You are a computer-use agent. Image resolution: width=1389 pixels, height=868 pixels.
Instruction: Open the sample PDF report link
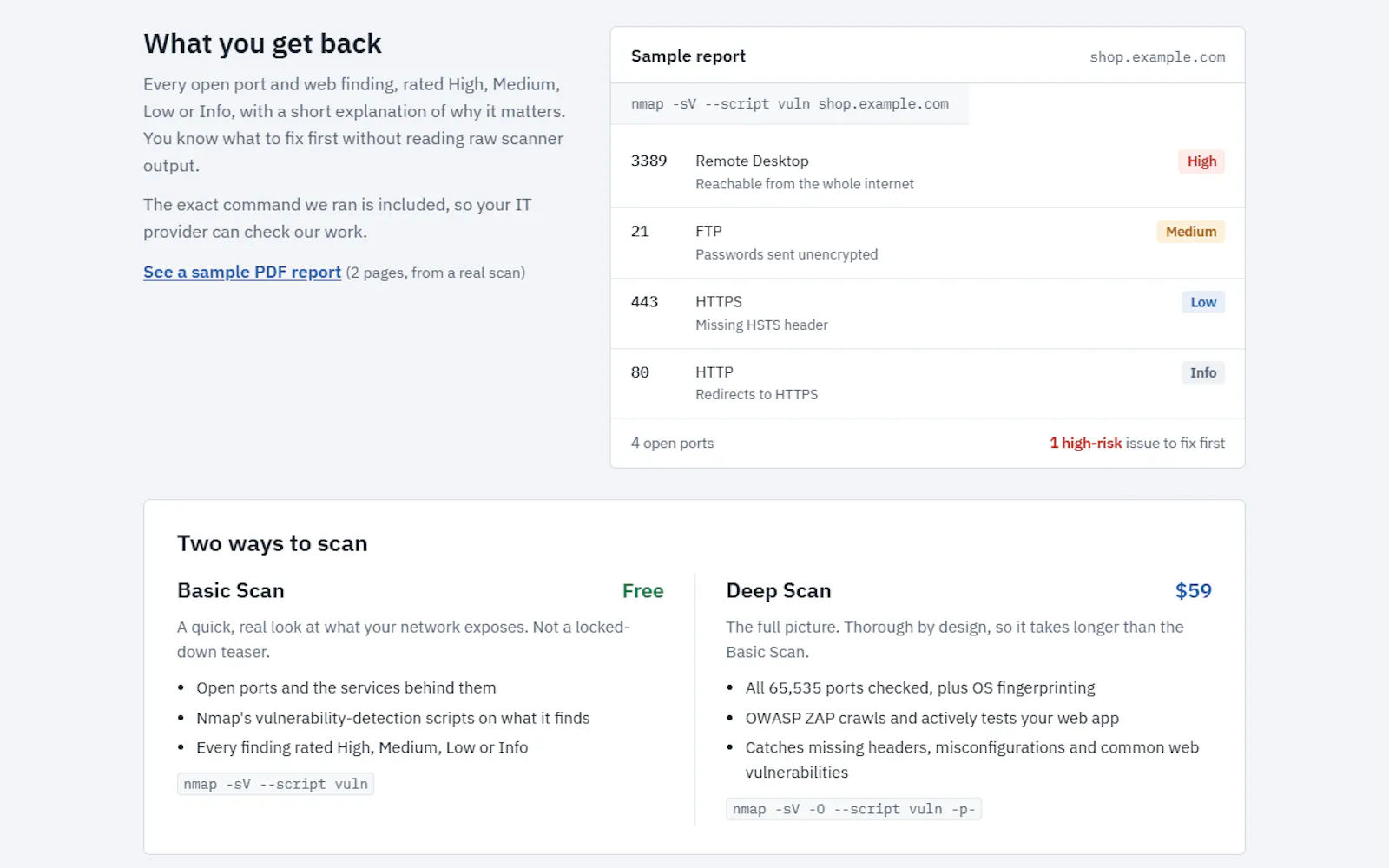[242, 273]
